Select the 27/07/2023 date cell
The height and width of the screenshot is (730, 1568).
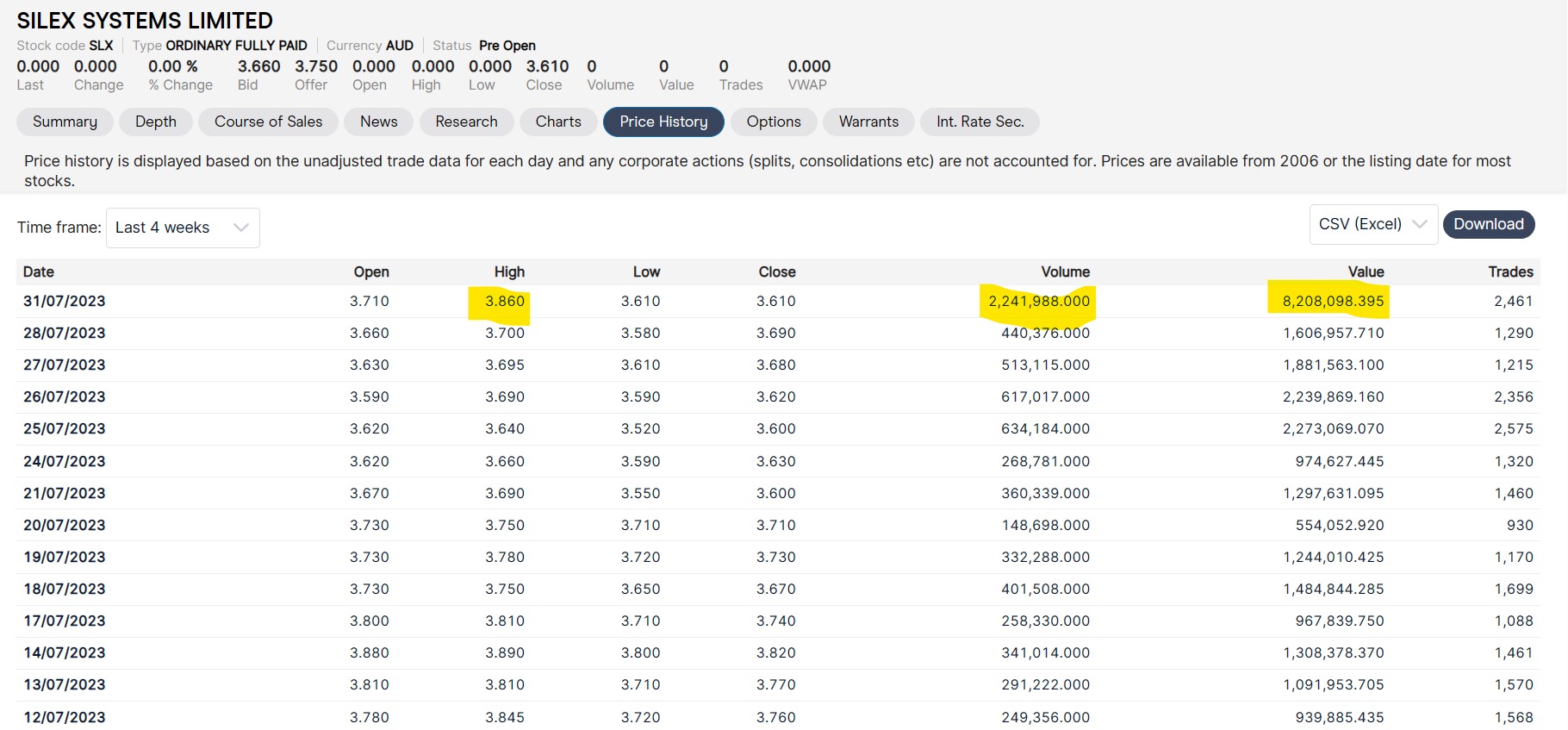65,365
